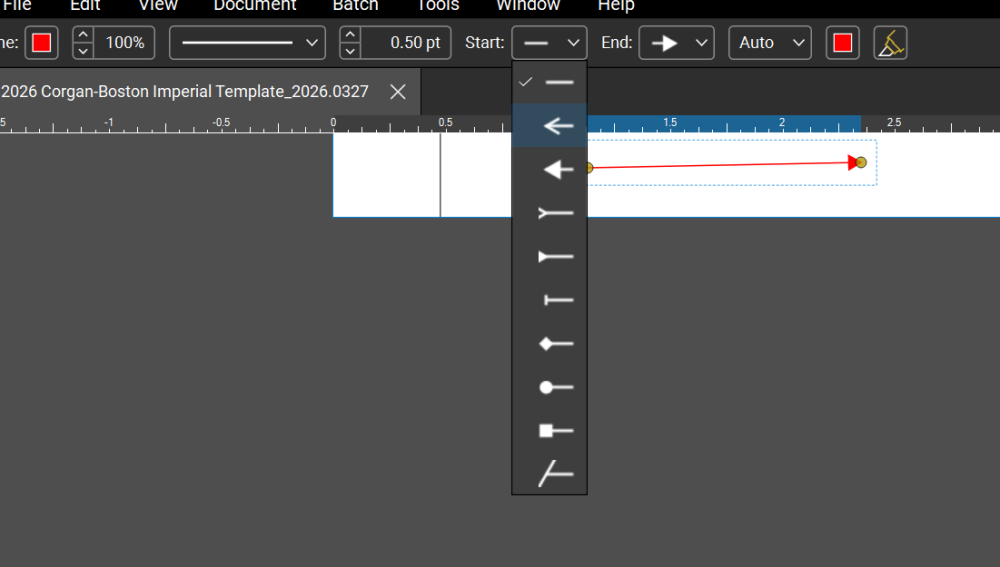Open the Edit menu
This screenshot has height=567, width=1000.
pos(85,6)
